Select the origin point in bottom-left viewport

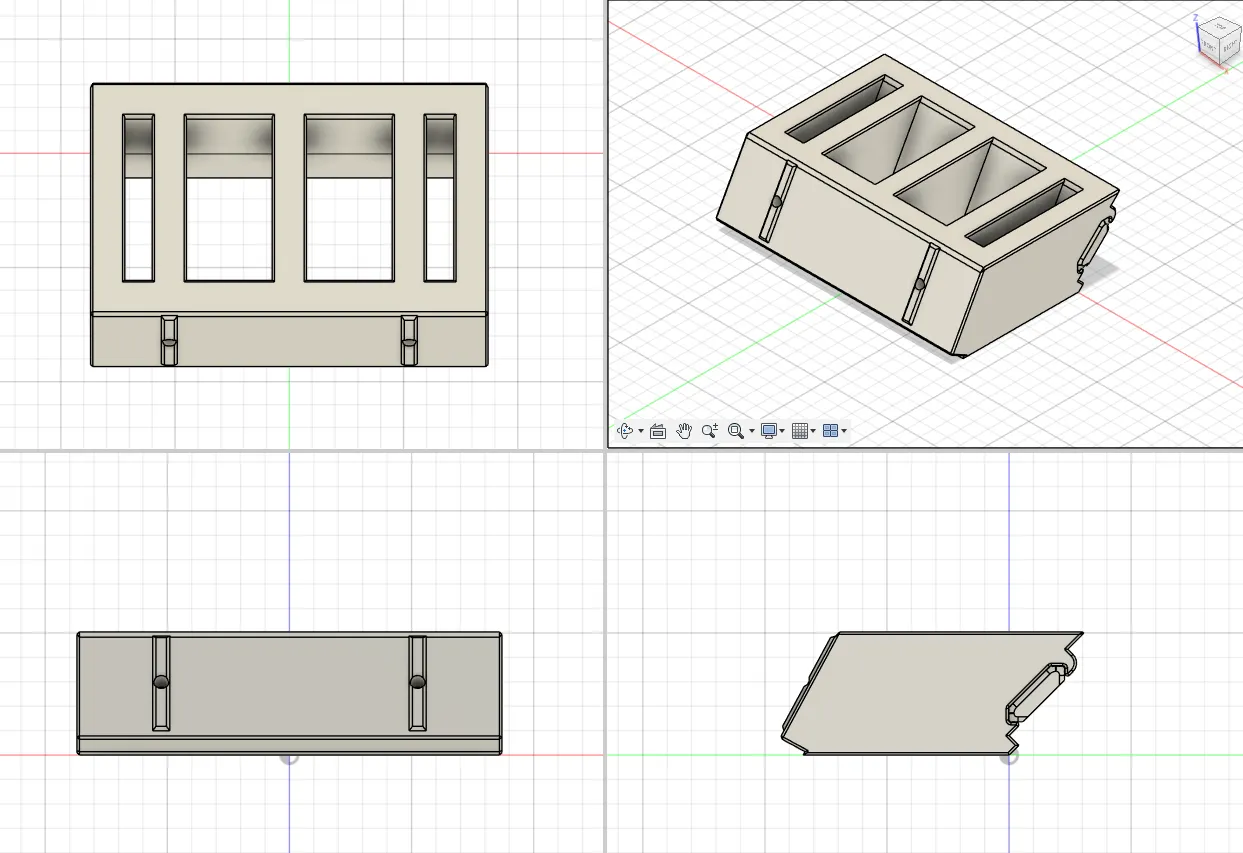click(289, 757)
